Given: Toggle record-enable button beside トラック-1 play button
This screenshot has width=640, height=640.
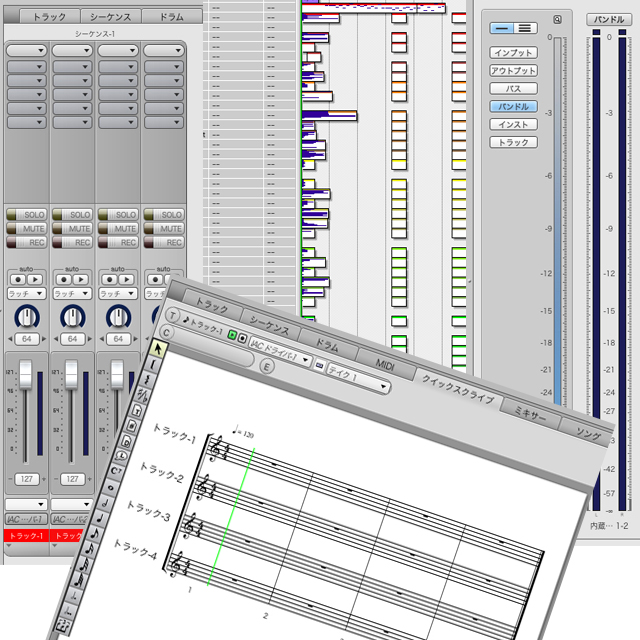Looking at the screenshot, I should 242,338.
